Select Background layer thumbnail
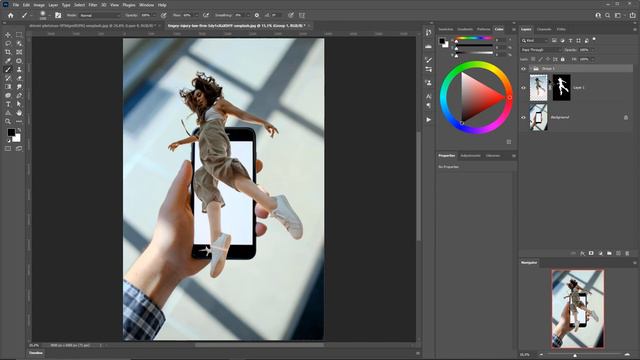The width and height of the screenshot is (640, 360). (538, 117)
